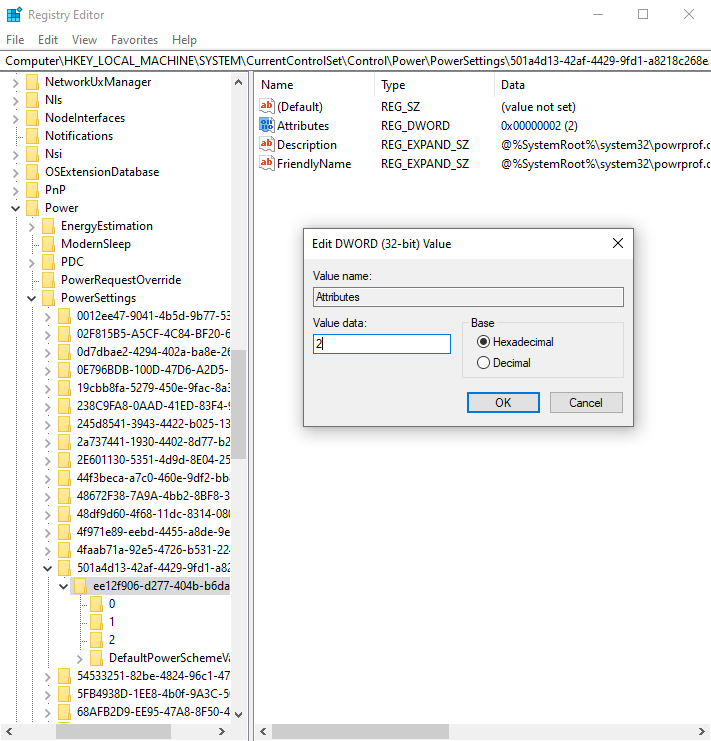
Task: Click the tree pane vertical scrollbar thumb
Action: tap(239, 404)
